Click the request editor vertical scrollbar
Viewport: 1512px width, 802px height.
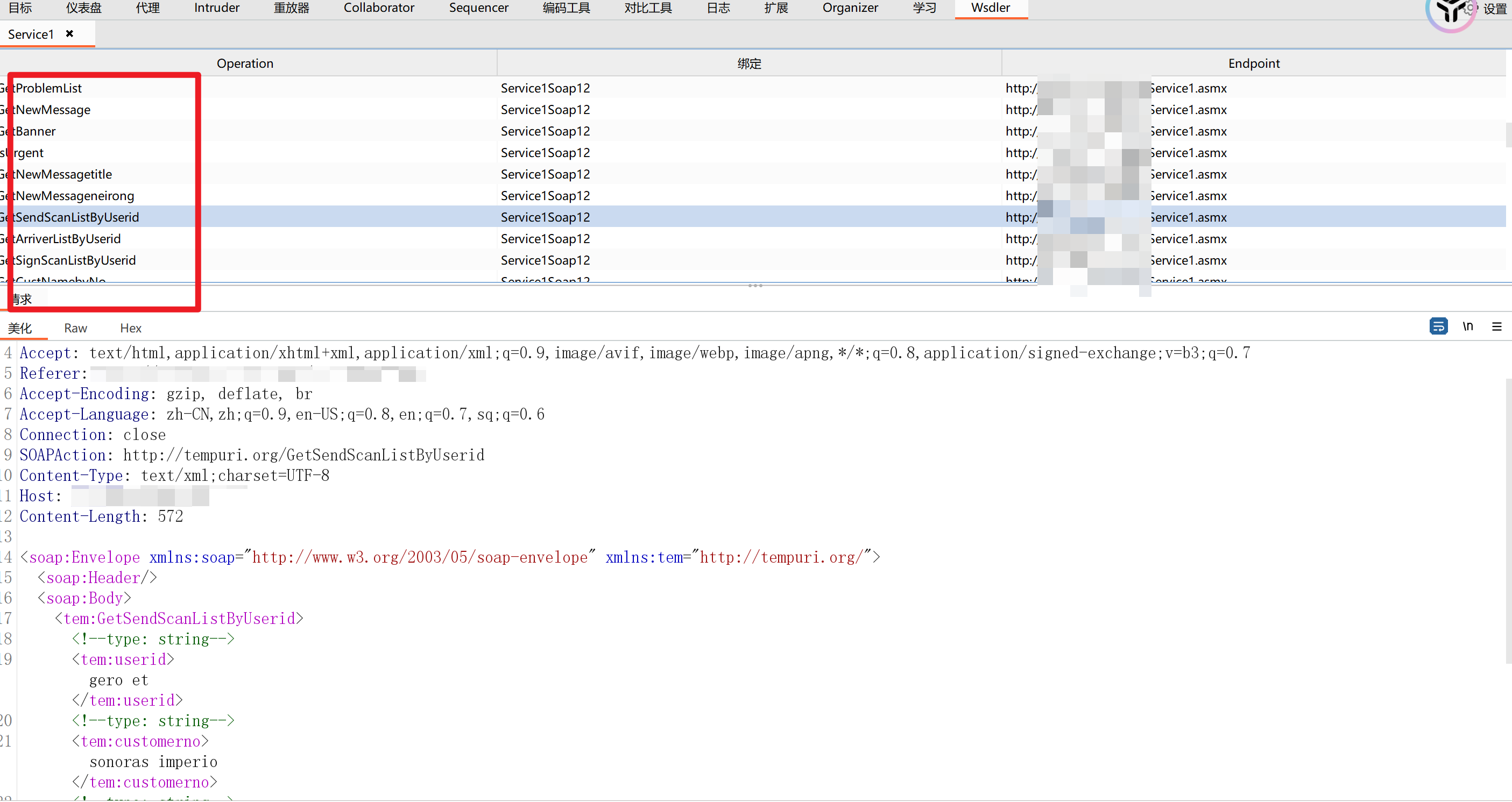point(1508,521)
